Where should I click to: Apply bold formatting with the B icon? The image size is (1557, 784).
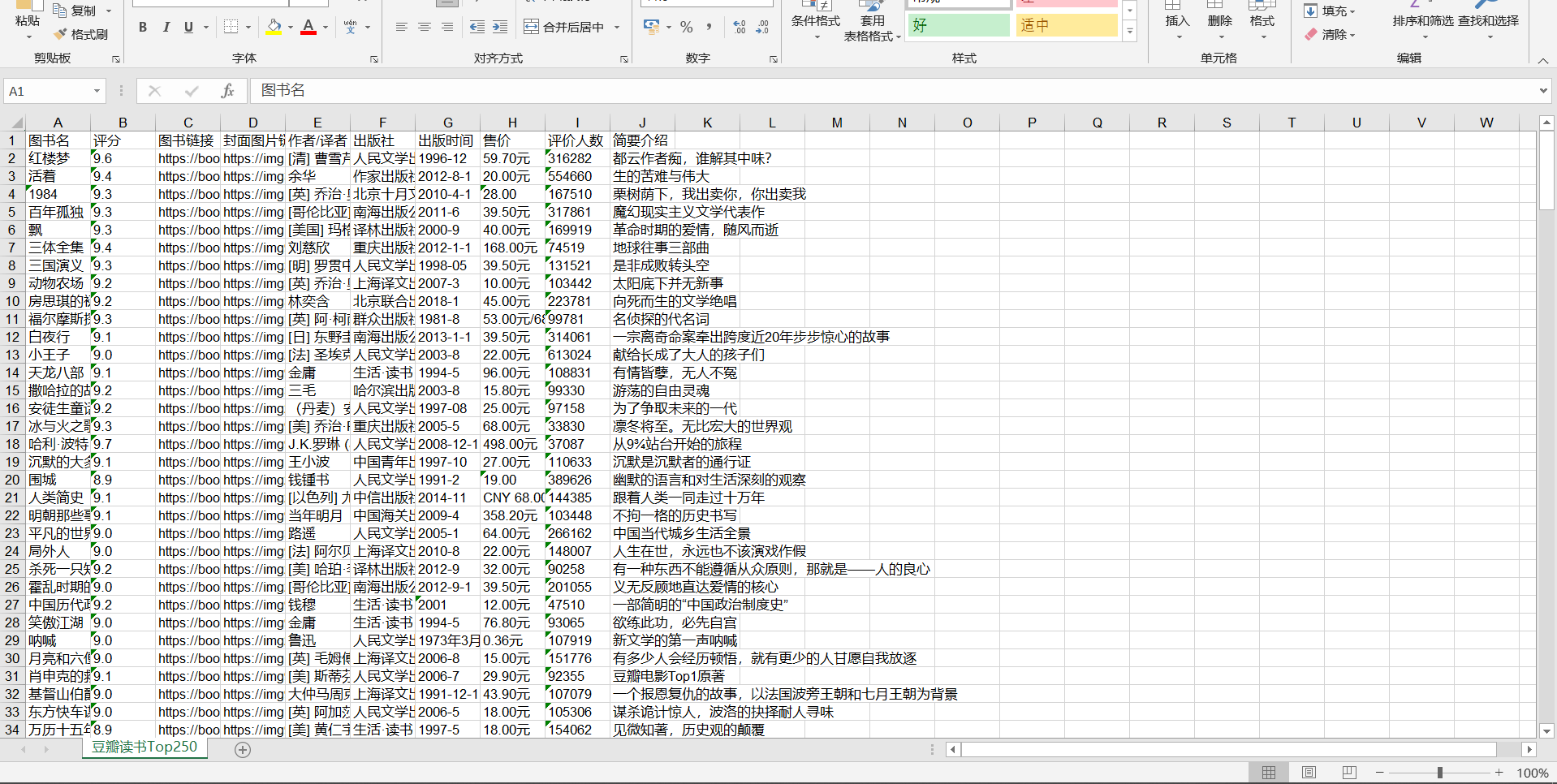pos(143,27)
